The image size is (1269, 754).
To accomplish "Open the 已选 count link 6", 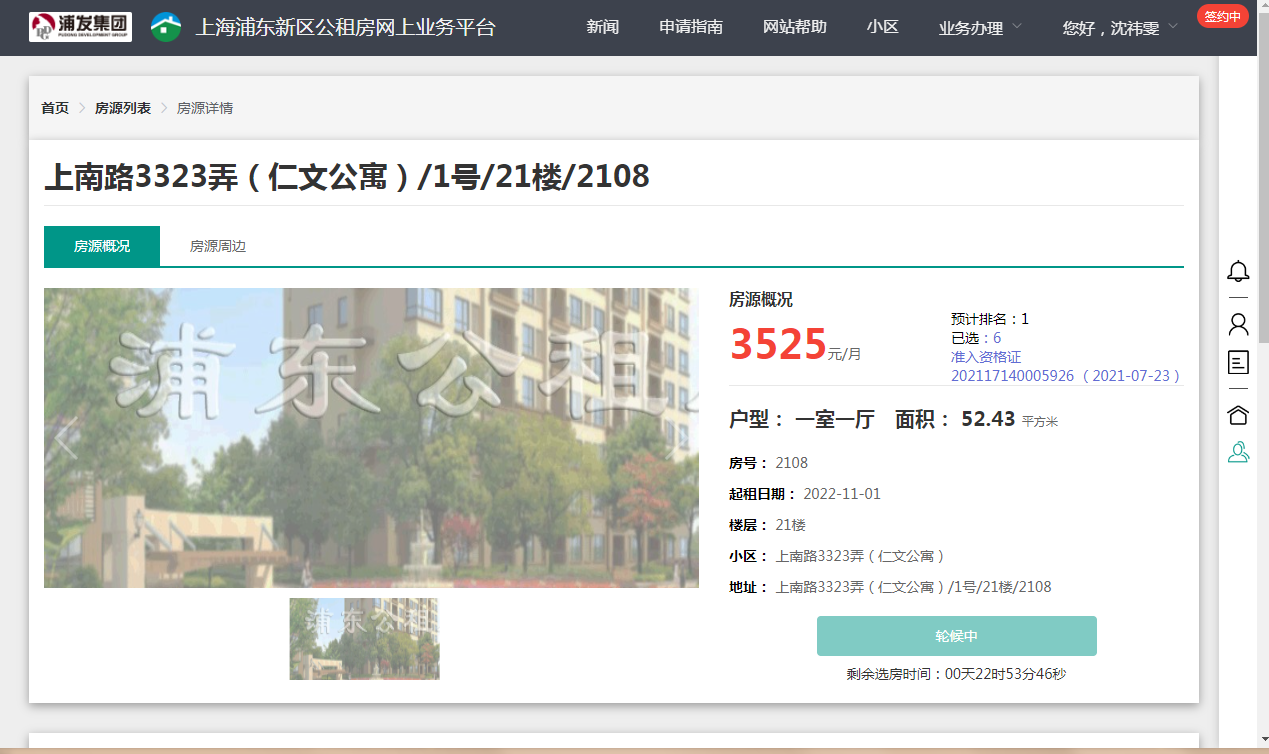I will (x=997, y=338).
